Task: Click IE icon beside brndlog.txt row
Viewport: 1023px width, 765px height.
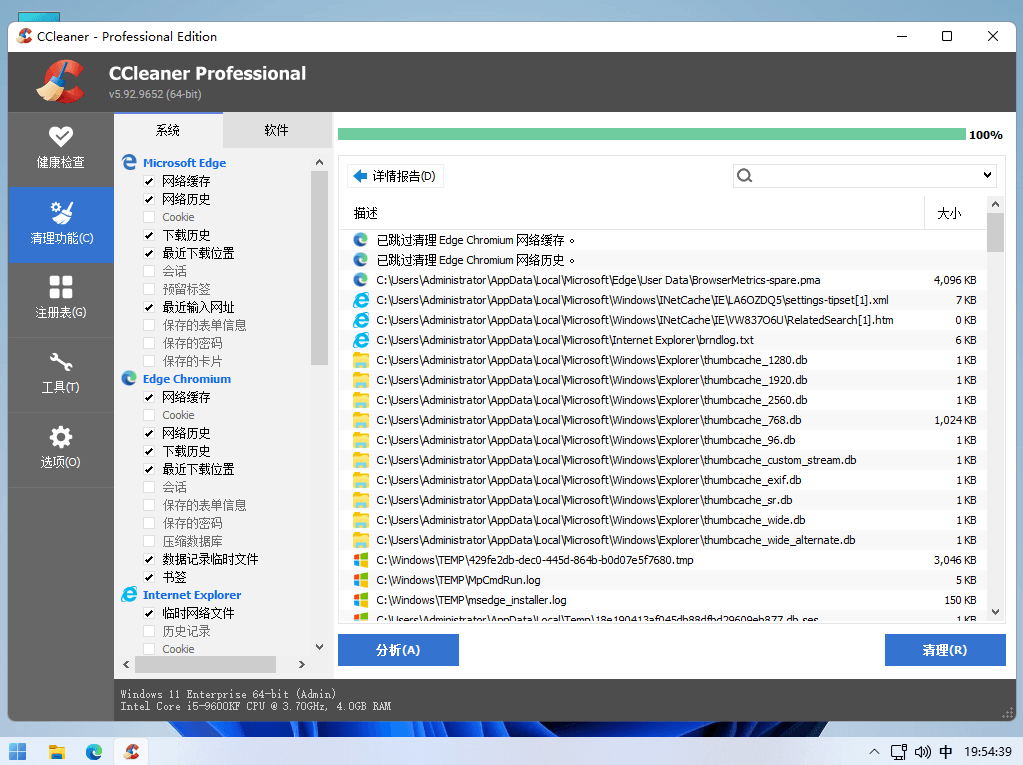Action: tap(360, 340)
